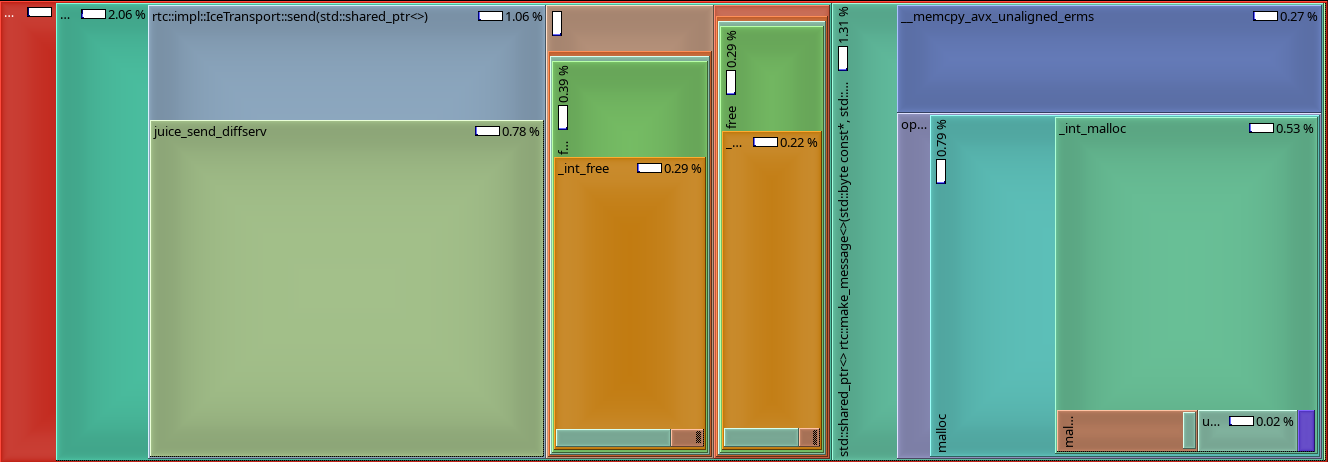Screen dimensions: 1328x462
Task: Click the brown mal... block inside _int_malloc
Action: pos(1120,430)
